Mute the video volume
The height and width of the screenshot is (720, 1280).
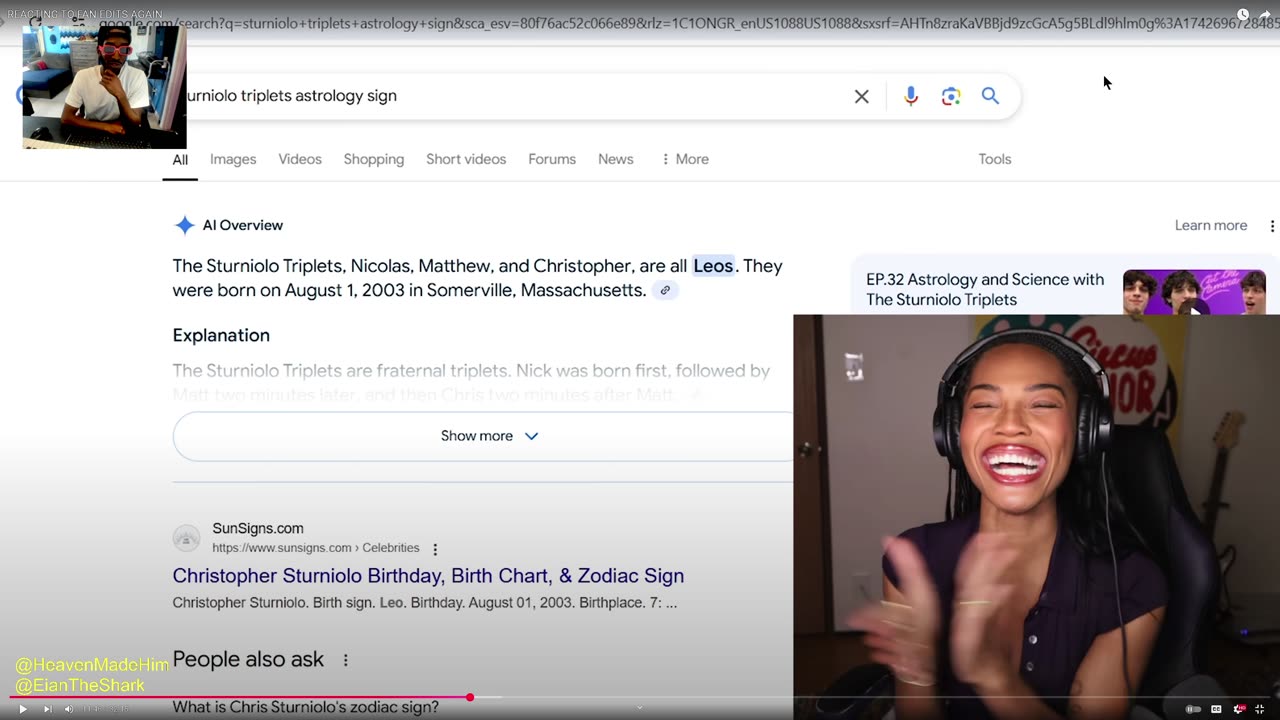(69, 709)
